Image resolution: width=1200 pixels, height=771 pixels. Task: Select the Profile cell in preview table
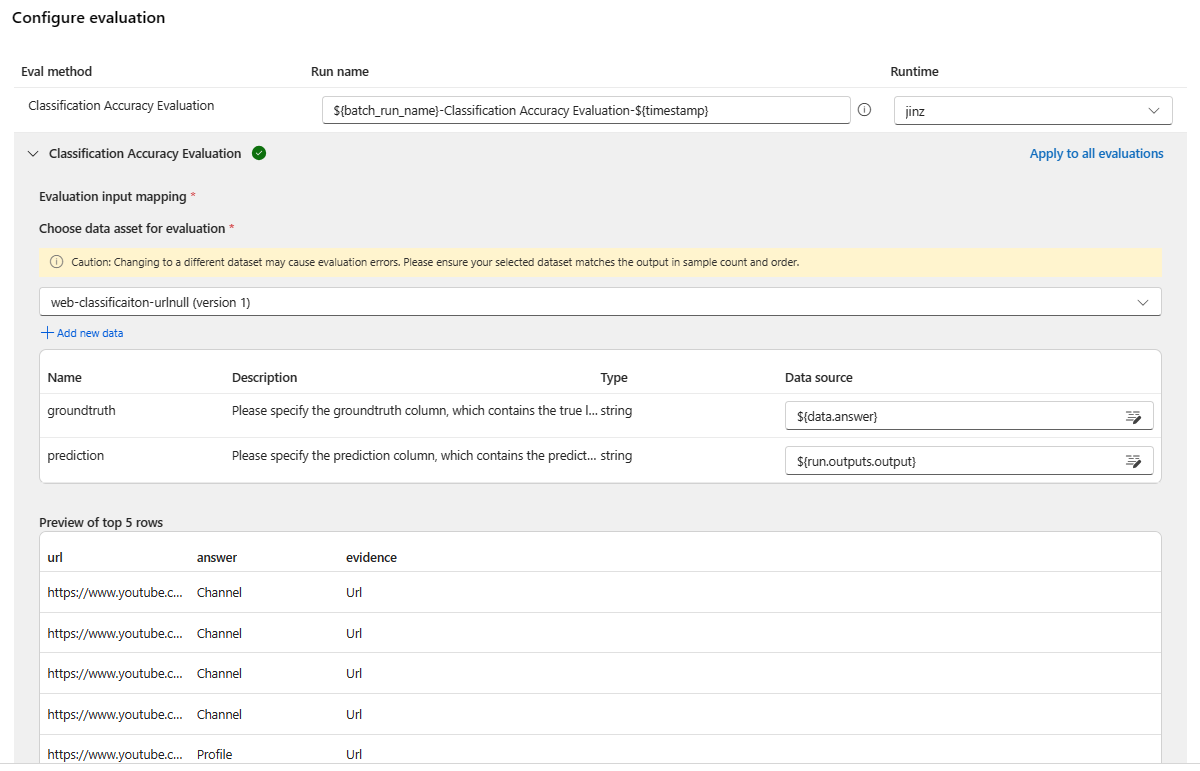(214, 754)
